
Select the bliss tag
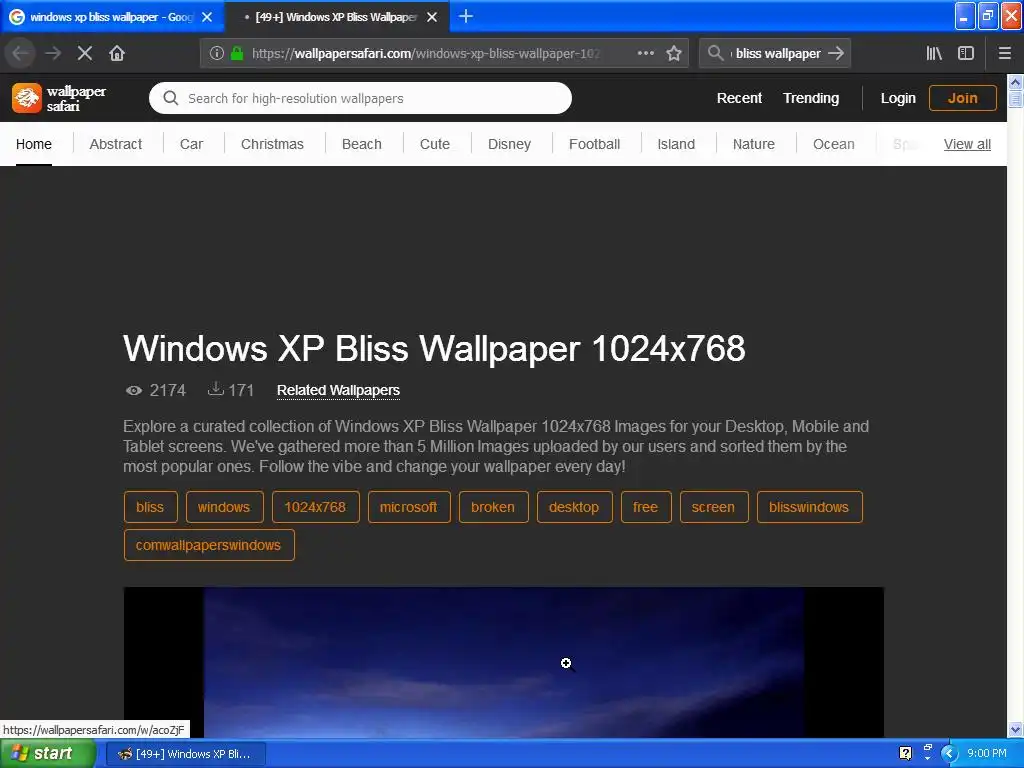[150, 507]
